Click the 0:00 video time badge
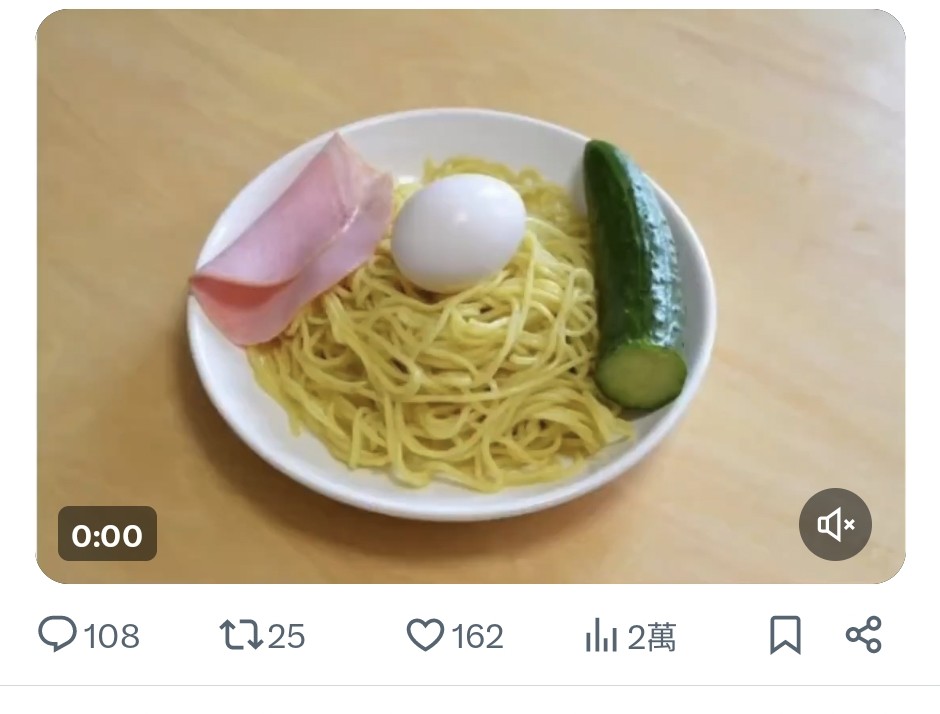940x714 pixels. pos(107,534)
